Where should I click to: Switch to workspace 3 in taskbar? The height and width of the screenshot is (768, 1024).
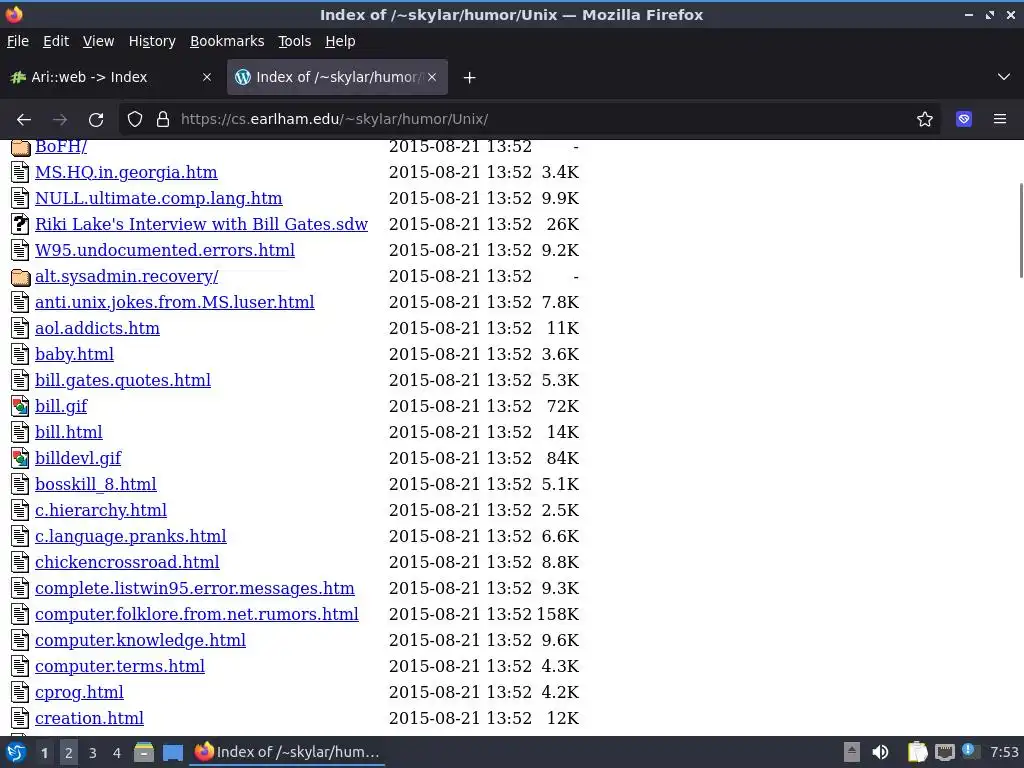click(x=93, y=752)
